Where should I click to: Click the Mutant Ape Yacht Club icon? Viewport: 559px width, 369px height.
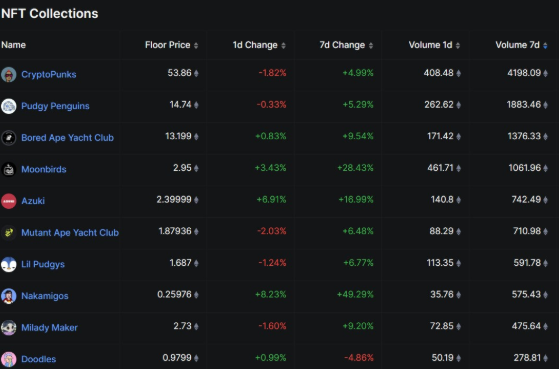click(x=9, y=232)
